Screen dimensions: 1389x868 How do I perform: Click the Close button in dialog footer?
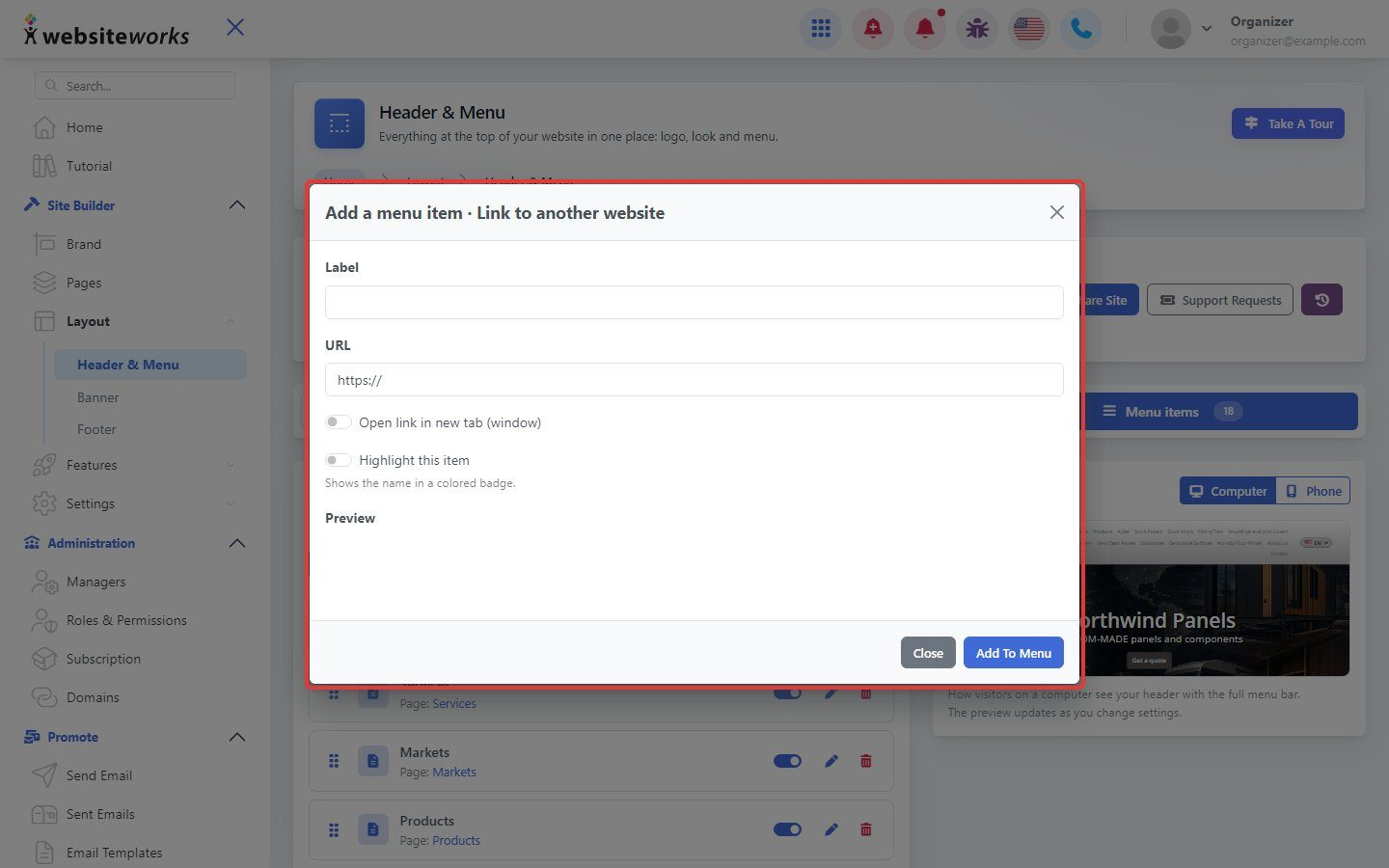[x=928, y=653]
